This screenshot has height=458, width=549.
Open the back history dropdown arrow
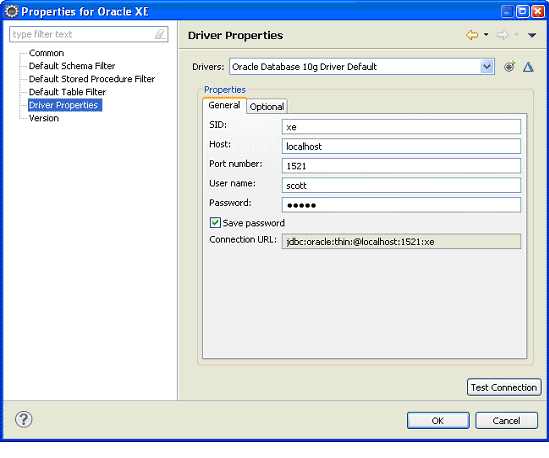(486, 35)
